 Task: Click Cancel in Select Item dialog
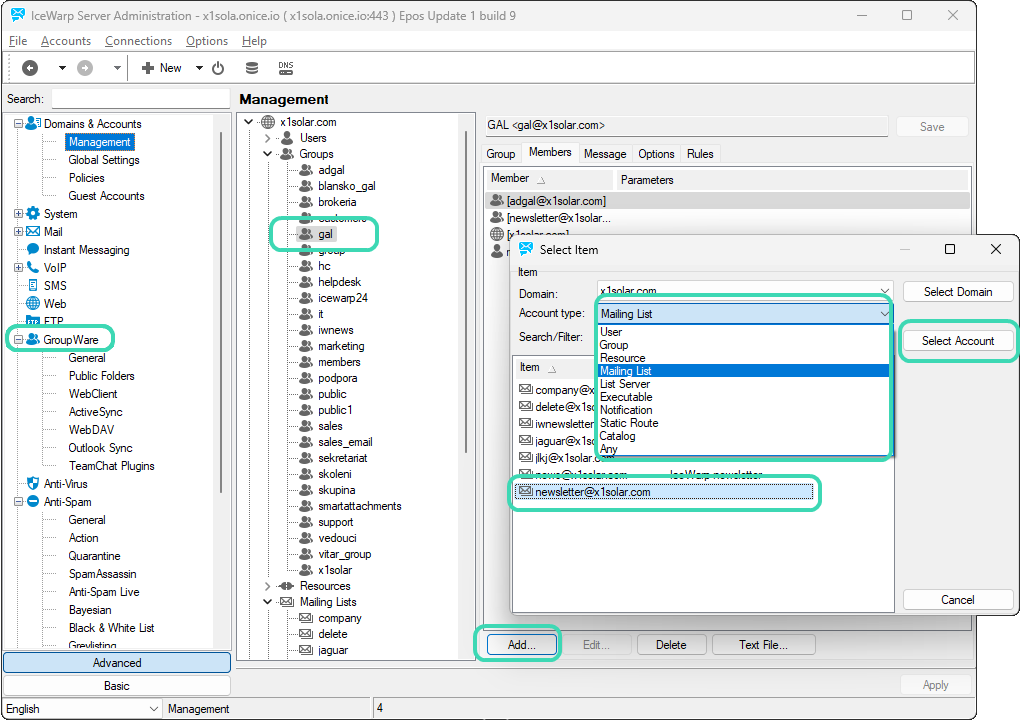[958, 600]
